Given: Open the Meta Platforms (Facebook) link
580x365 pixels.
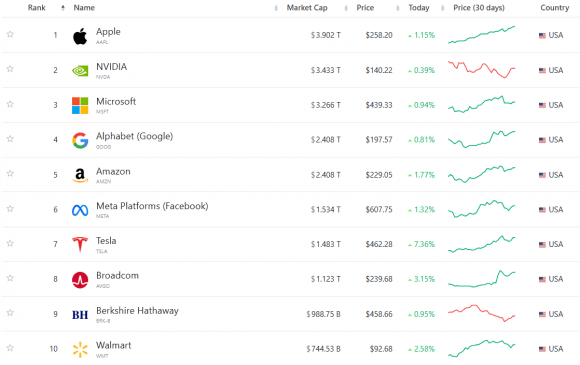Looking at the screenshot, I should point(152,206).
